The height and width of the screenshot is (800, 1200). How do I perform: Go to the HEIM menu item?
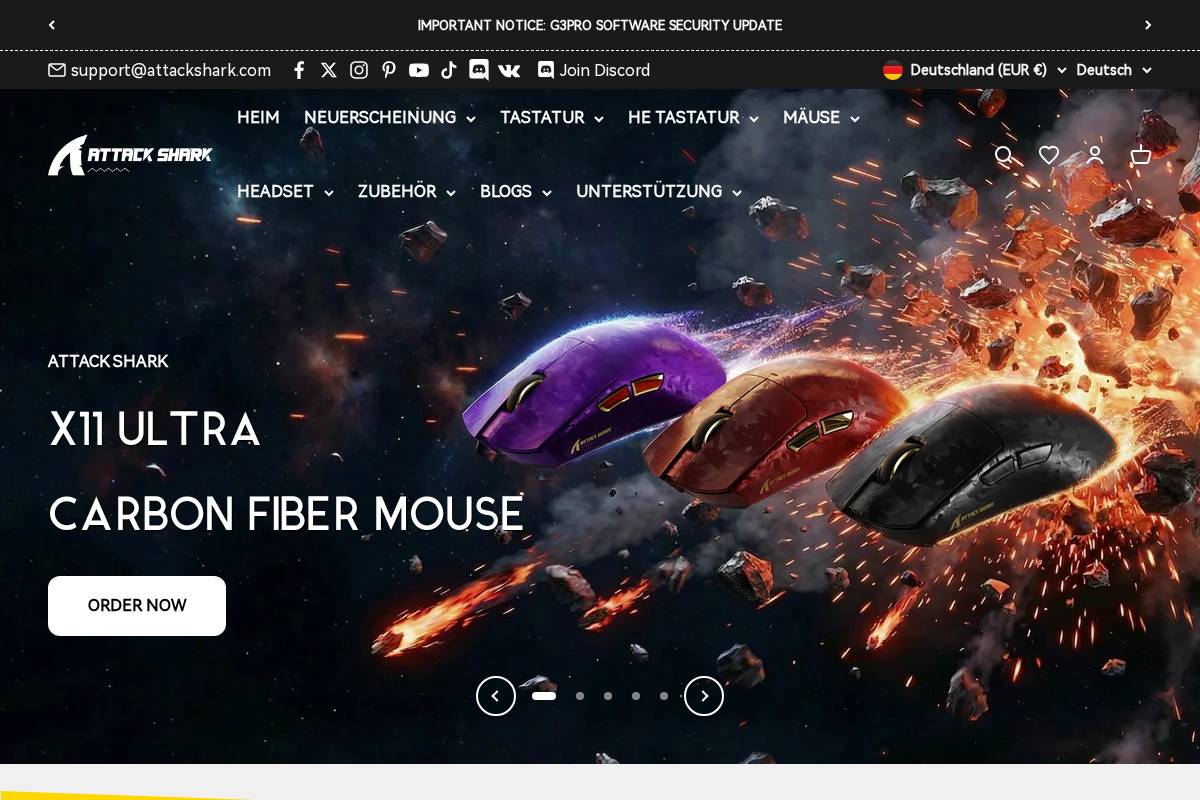point(258,118)
